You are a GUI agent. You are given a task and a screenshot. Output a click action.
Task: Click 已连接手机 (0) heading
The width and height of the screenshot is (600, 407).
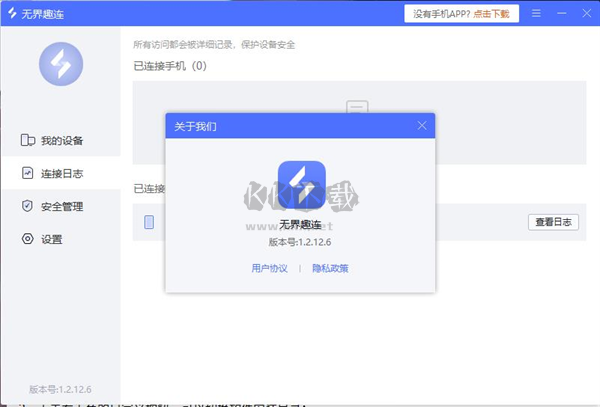point(170,66)
